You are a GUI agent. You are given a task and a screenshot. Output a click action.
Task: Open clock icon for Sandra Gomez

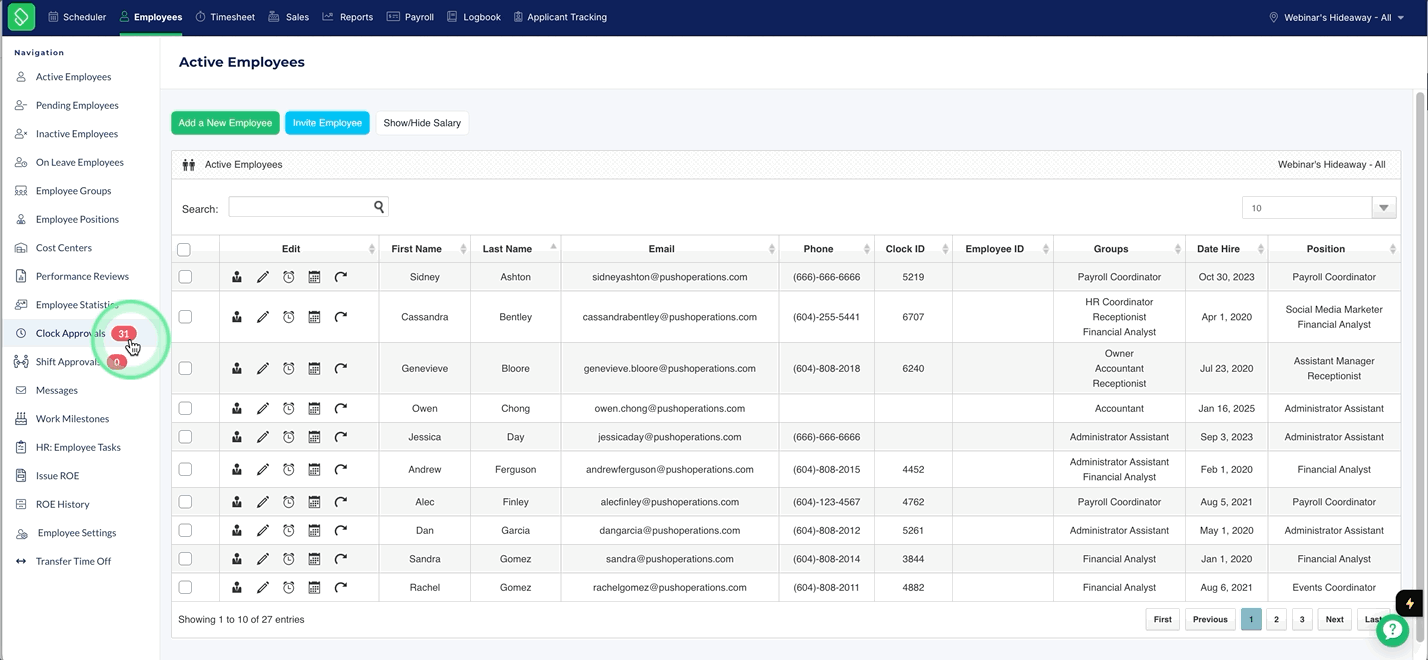pyautogui.click(x=289, y=559)
